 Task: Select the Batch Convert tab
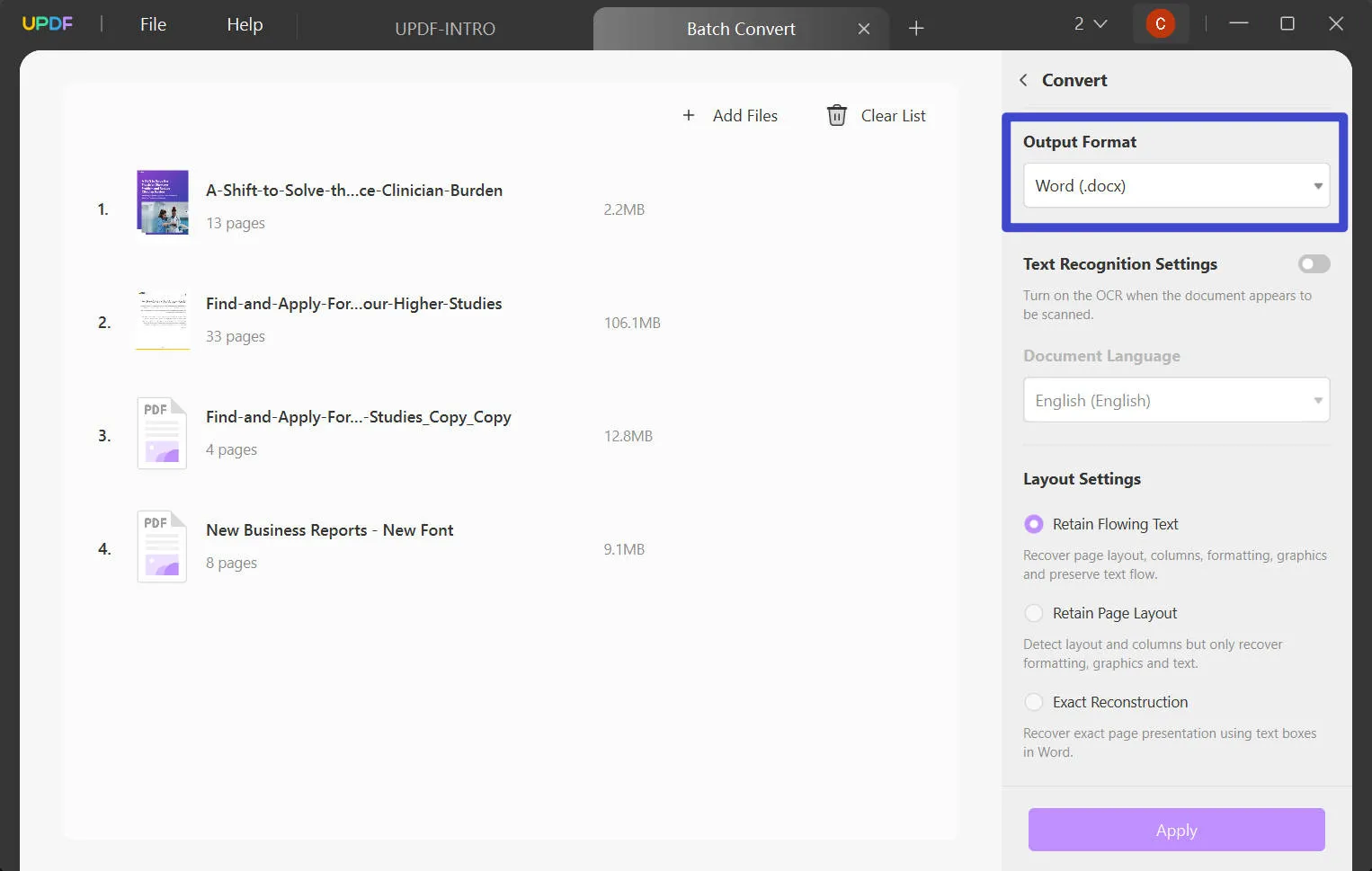(741, 29)
